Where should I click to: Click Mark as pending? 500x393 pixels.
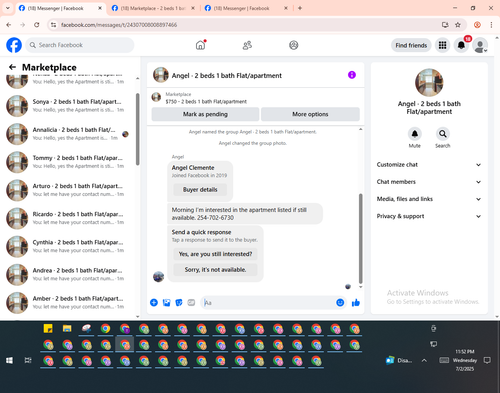coord(205,114)
